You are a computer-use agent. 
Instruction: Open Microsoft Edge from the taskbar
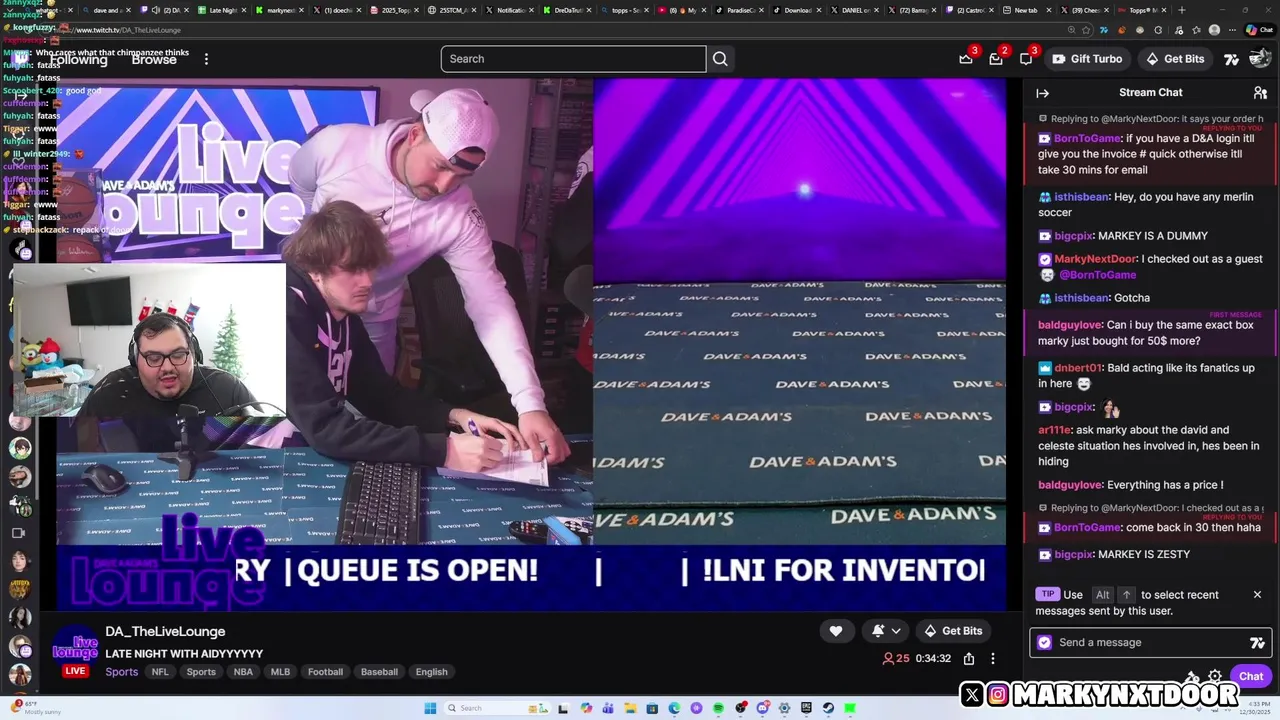(674, 708)
